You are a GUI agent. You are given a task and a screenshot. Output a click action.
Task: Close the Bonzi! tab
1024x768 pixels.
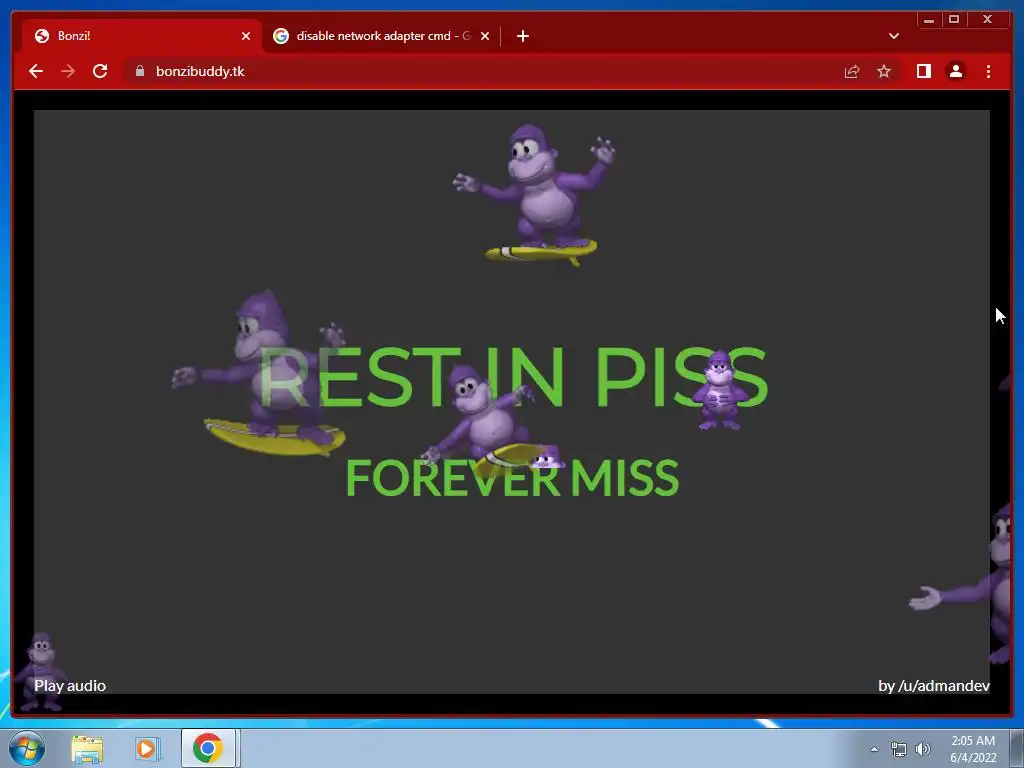pos(246,36)
